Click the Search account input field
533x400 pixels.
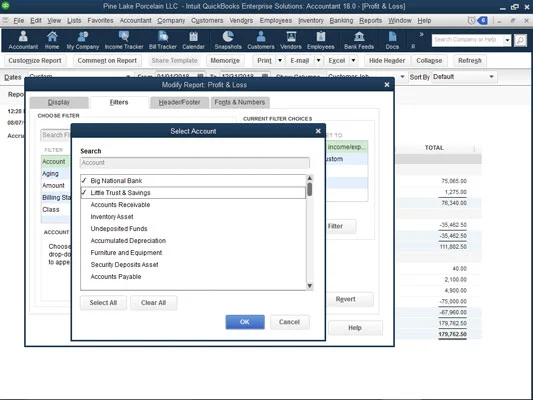click(195, 163)
